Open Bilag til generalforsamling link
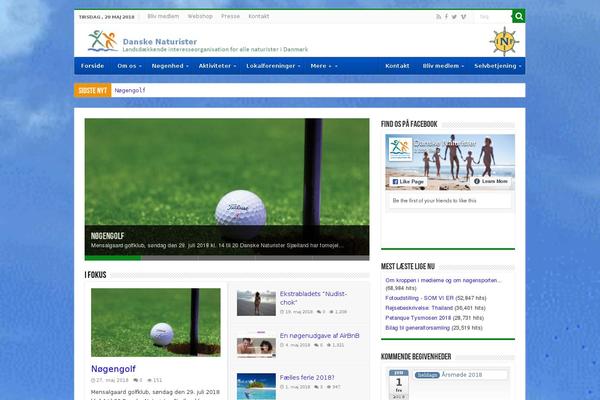The image size is (600, 400). pyautogui.click(x=417, y=328)
